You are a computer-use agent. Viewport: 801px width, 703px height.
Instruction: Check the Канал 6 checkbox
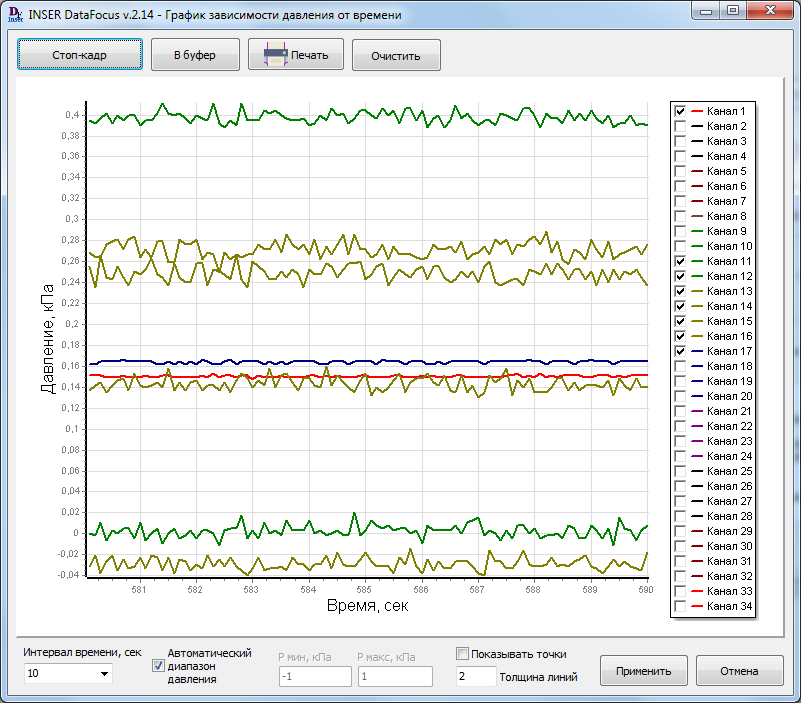click(x=680, y=186)
